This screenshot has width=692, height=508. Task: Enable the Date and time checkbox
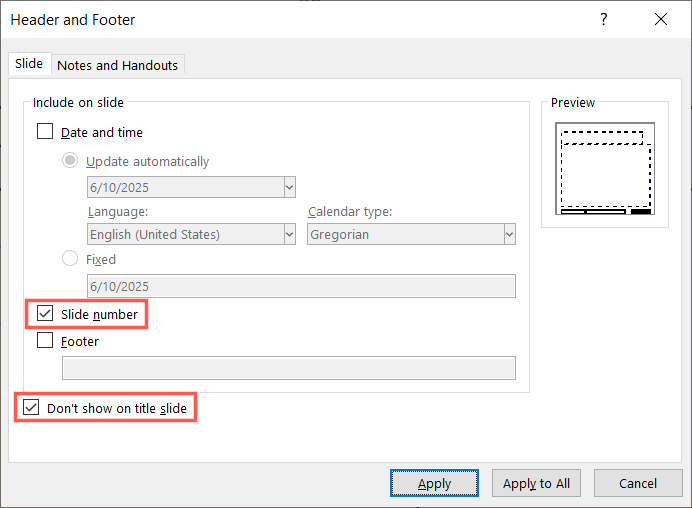[x=45, y=132]
